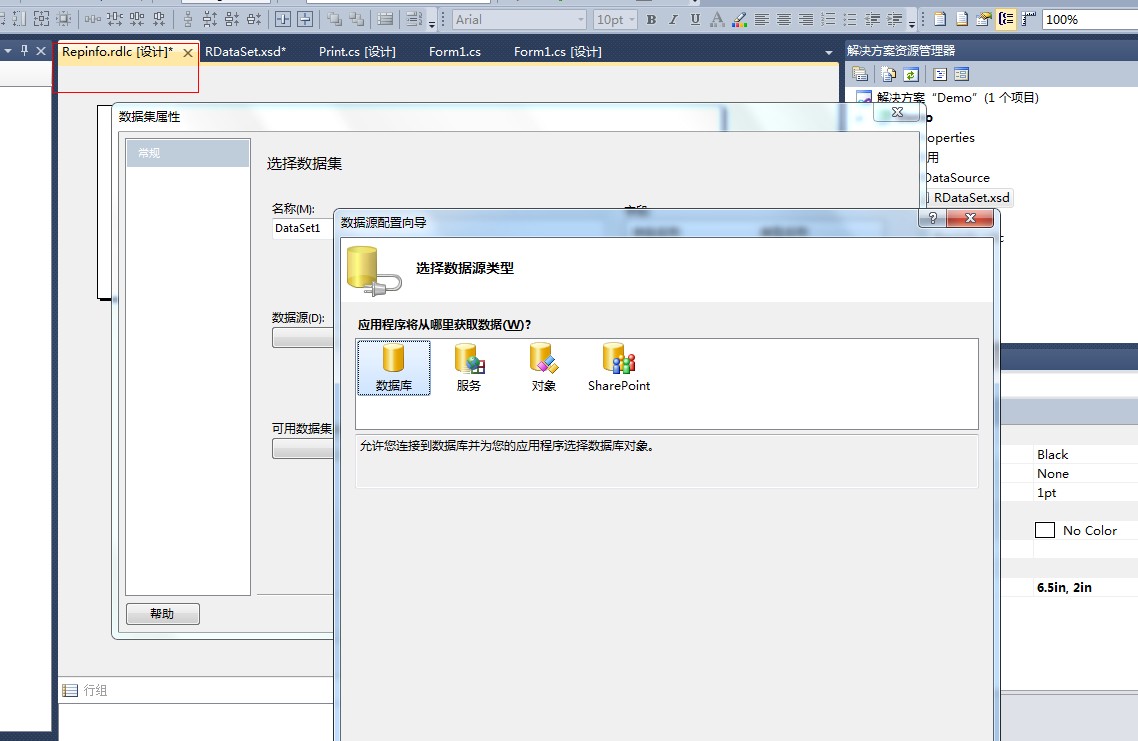
Task: Make horizontal spacing equal
Action: pos(92,20)
